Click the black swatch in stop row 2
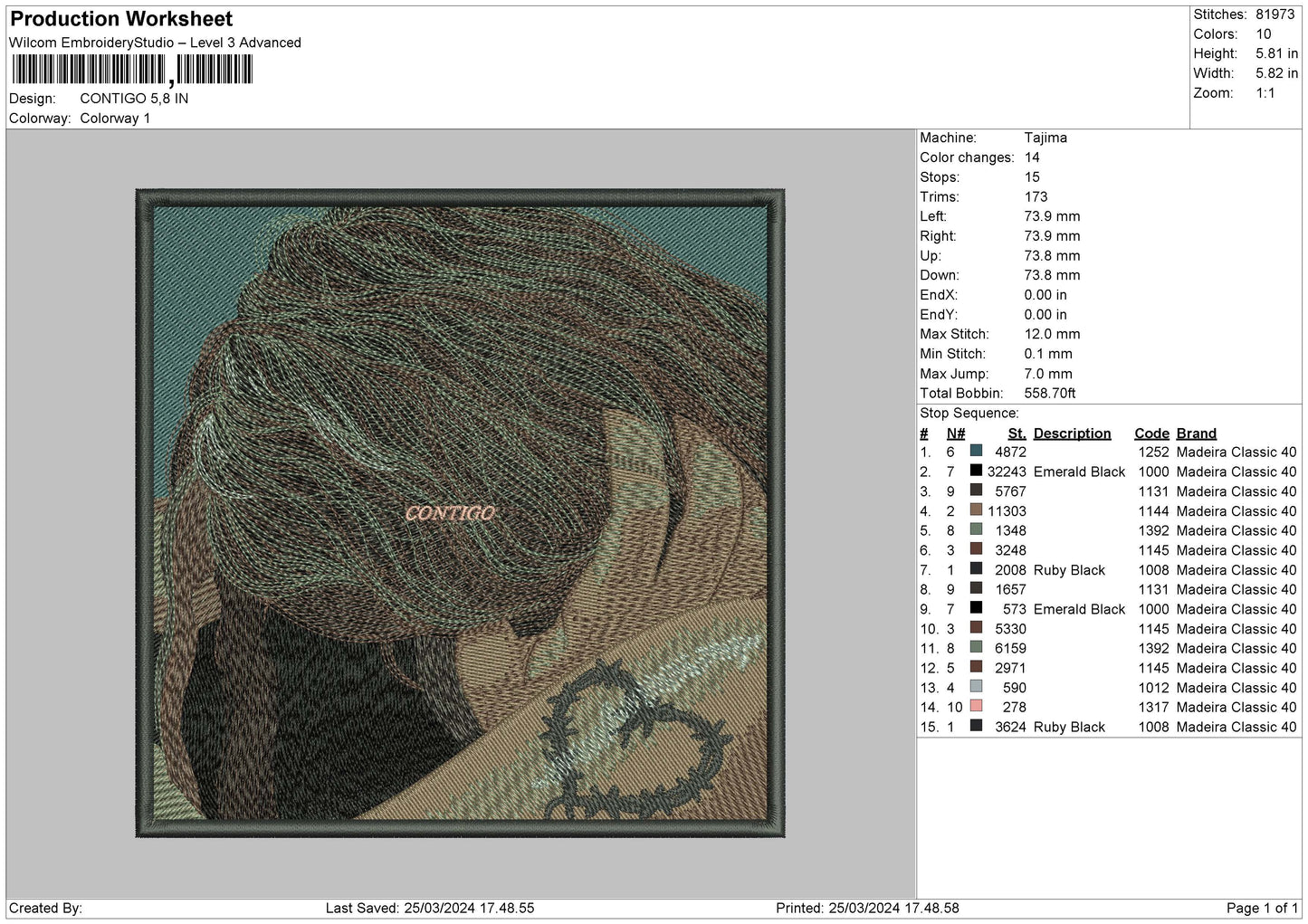1308x924 pixels. pyautogui.click(x=976, y=472)
